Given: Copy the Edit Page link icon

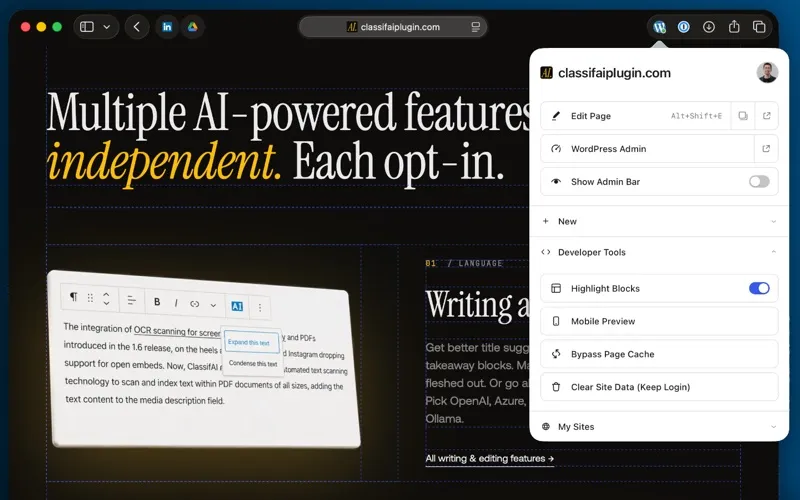Looking at the screenshot, I should click(743, 116).
